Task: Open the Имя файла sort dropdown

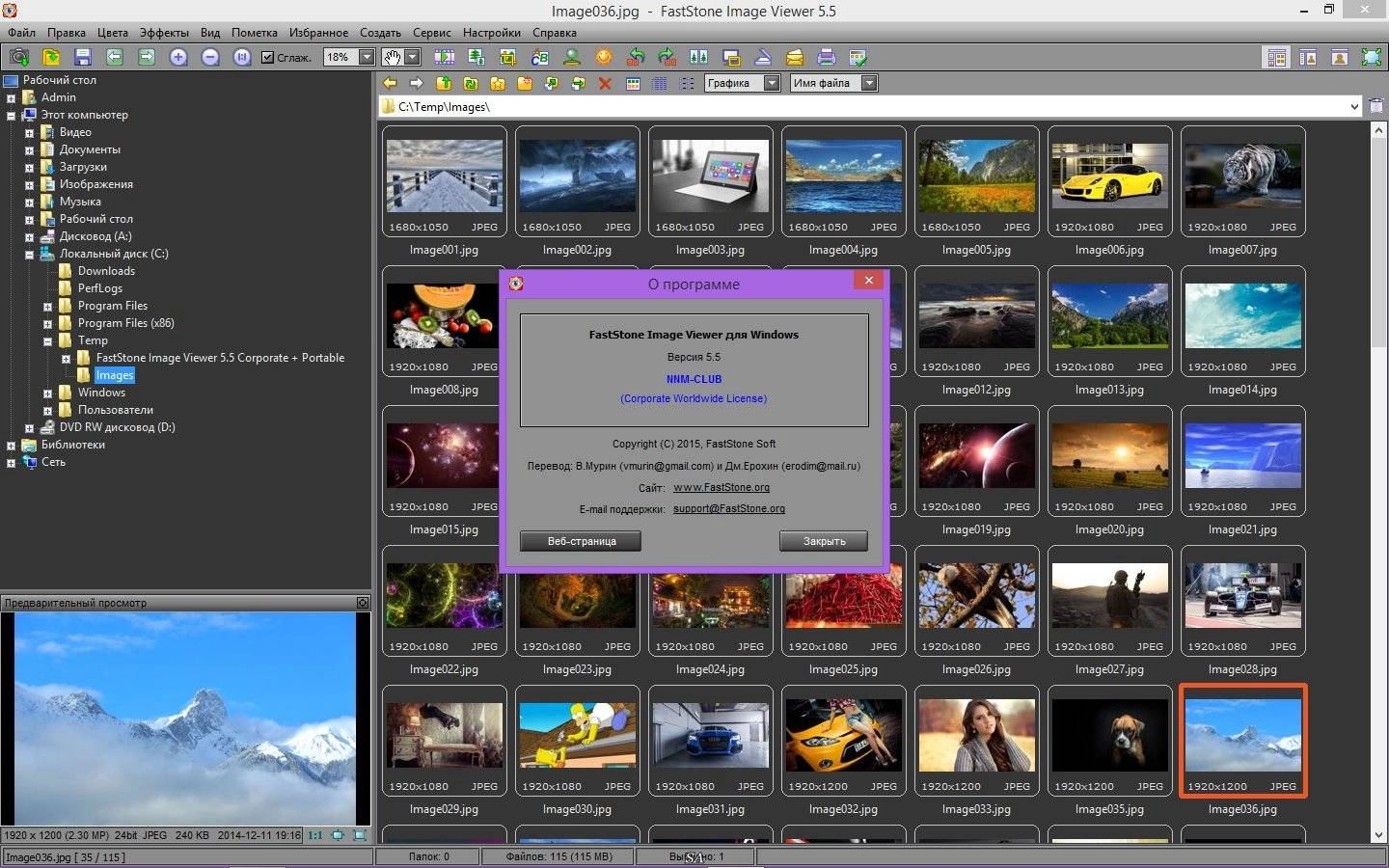Action: pos(869,83)
